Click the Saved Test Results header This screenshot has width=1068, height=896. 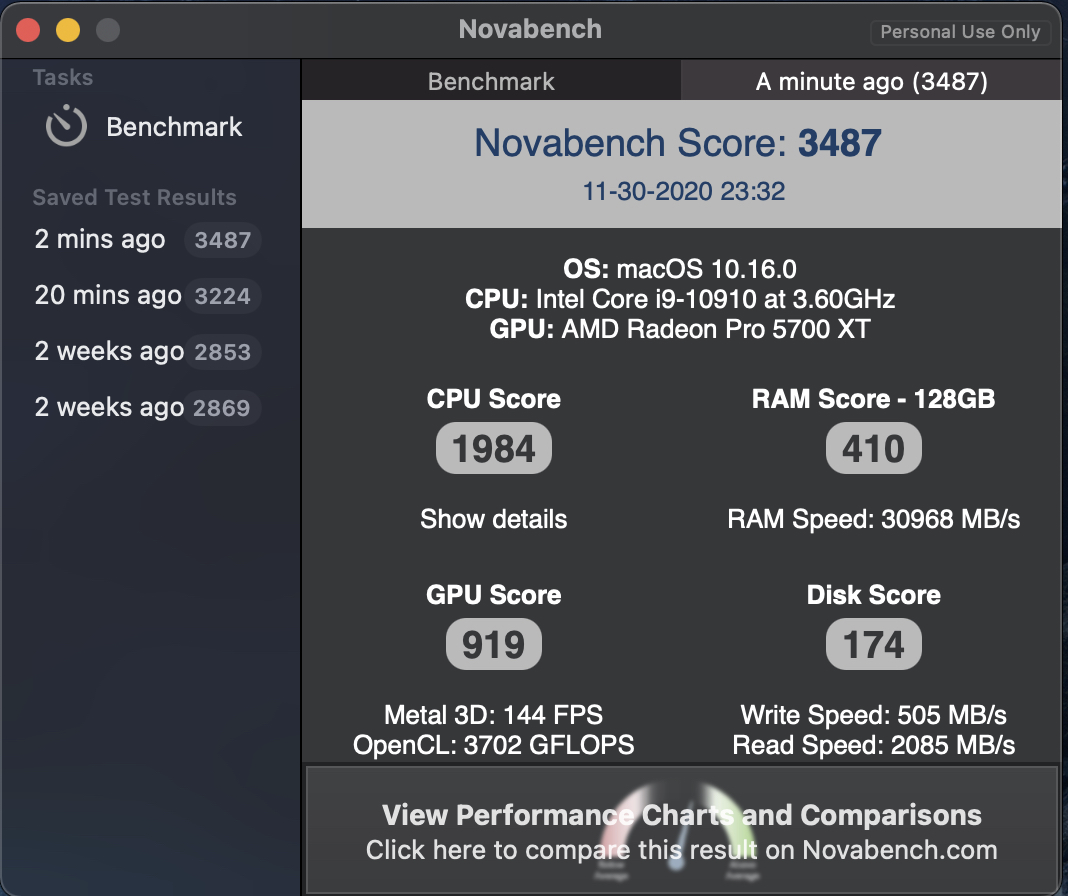(134, 197)
